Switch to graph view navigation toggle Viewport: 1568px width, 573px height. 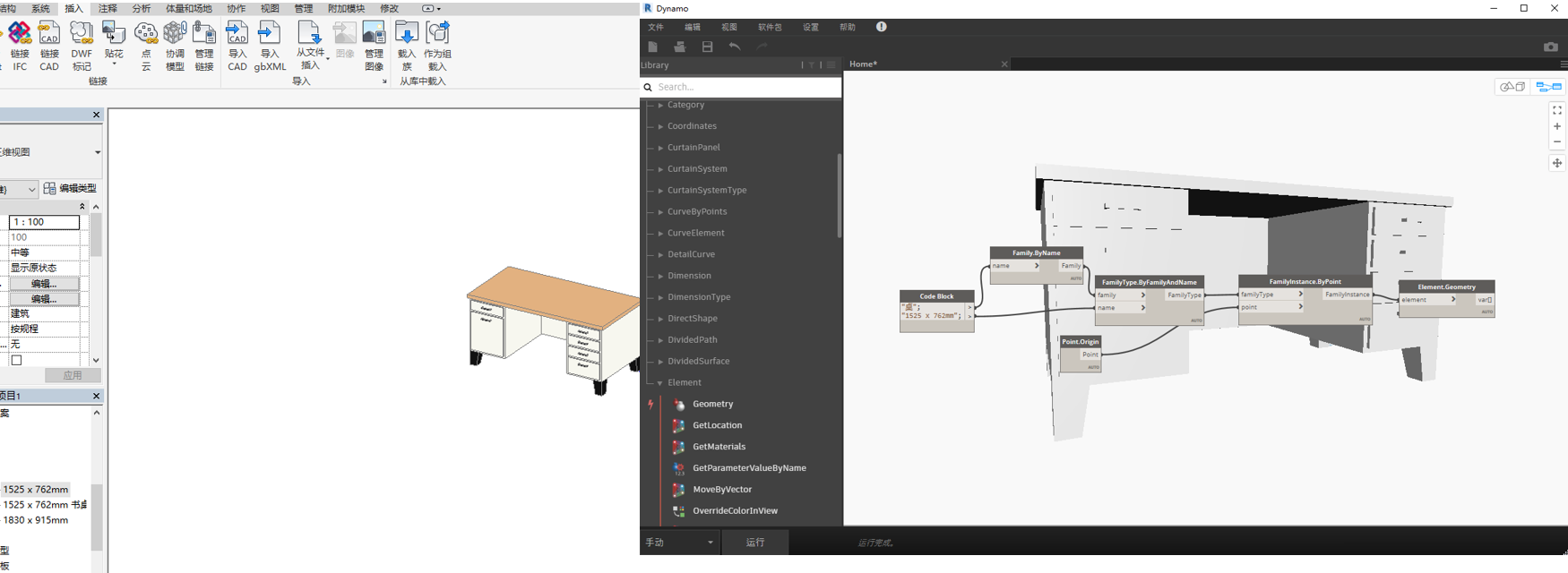coord(1548,87)
